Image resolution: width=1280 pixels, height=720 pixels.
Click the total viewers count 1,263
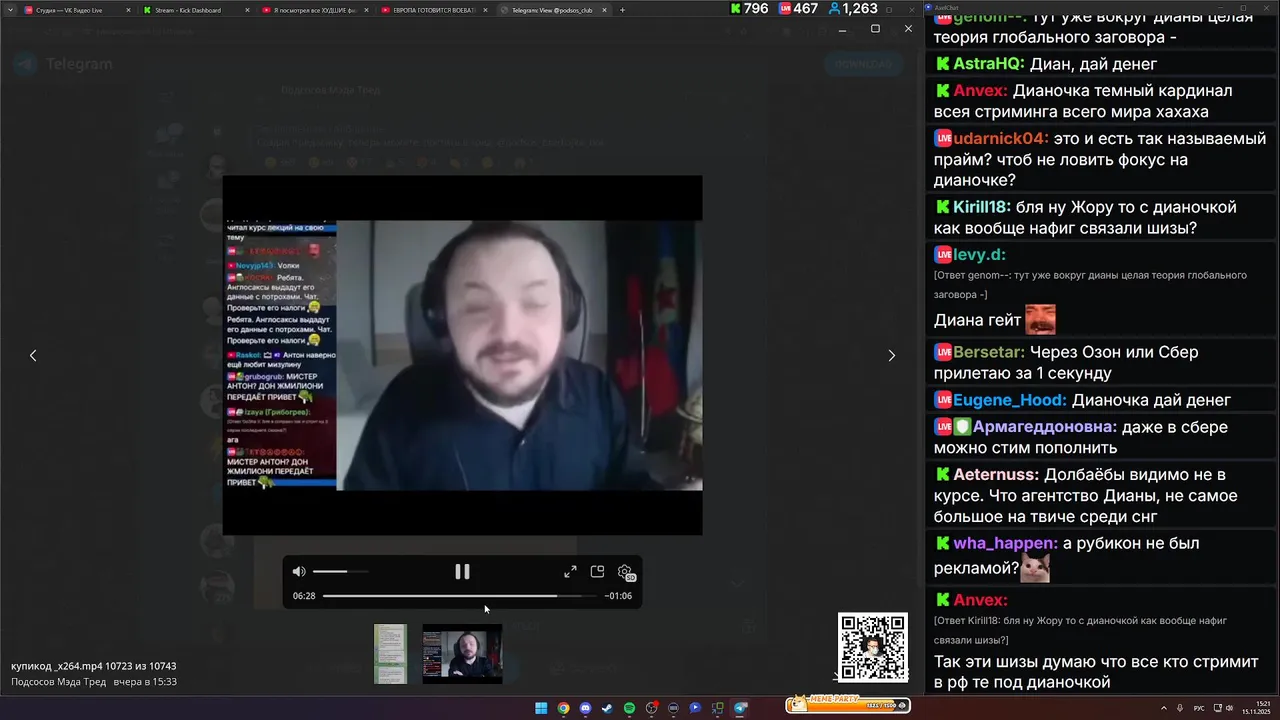point(852,9)
